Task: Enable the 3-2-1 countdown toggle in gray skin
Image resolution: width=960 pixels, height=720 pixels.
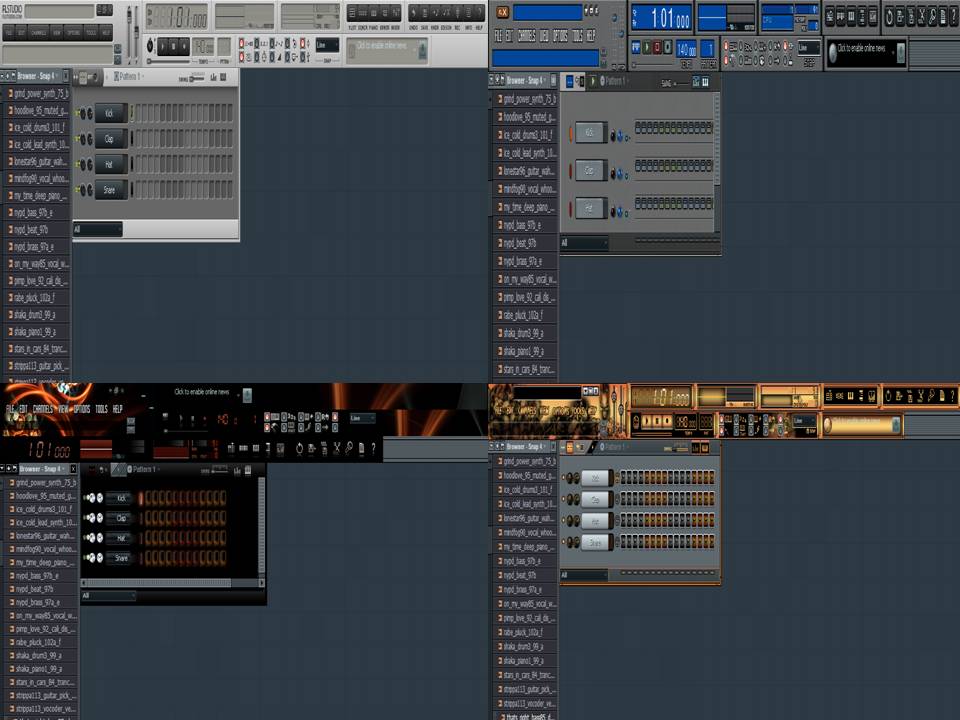Action: point(259,43)
